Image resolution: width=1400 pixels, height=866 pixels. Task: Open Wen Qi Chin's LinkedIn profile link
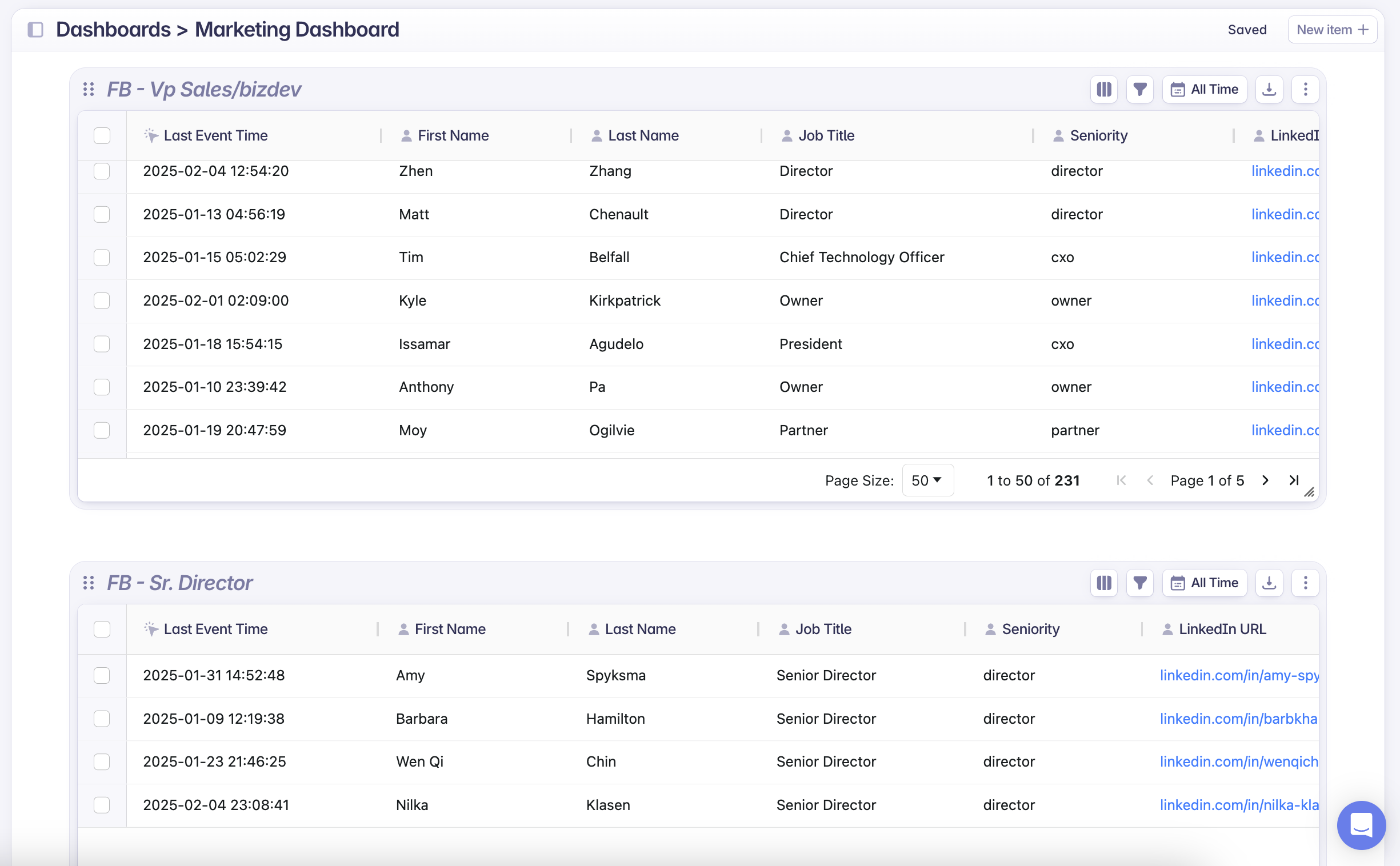[x=1239, y=762]
